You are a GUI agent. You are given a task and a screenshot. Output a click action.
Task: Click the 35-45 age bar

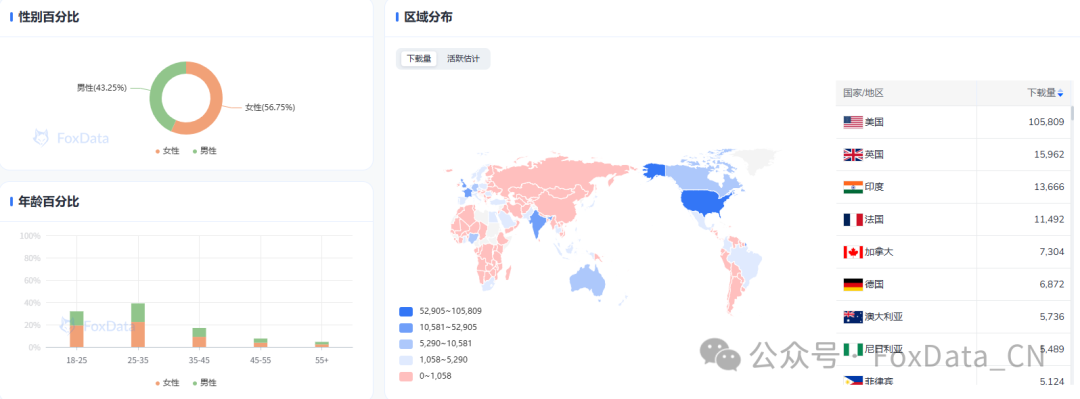pos(199,338)
